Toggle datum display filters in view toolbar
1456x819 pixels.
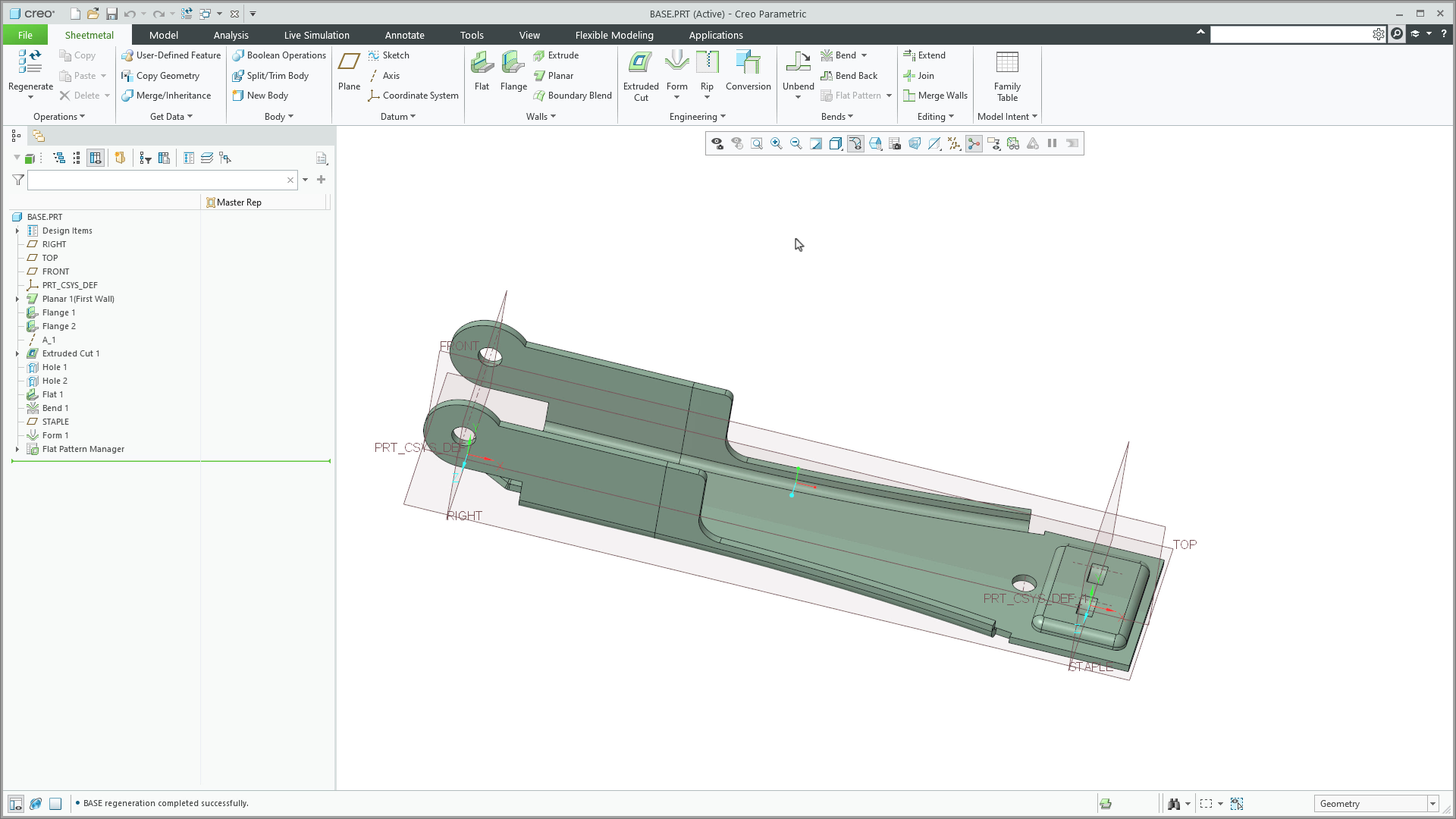click(954, 143)
